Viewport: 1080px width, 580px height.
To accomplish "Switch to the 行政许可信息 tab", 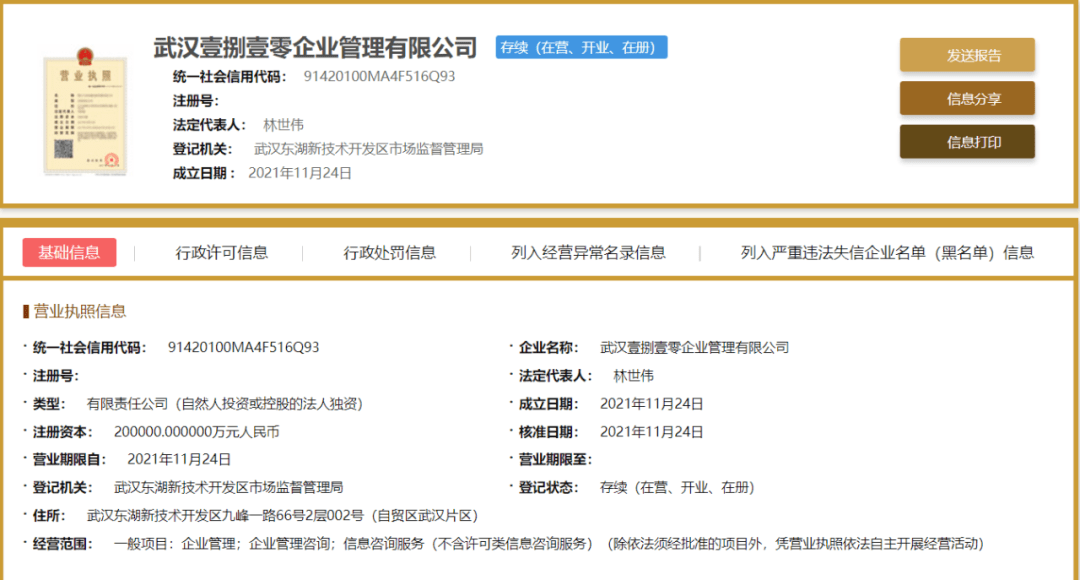I will point(222,253).
